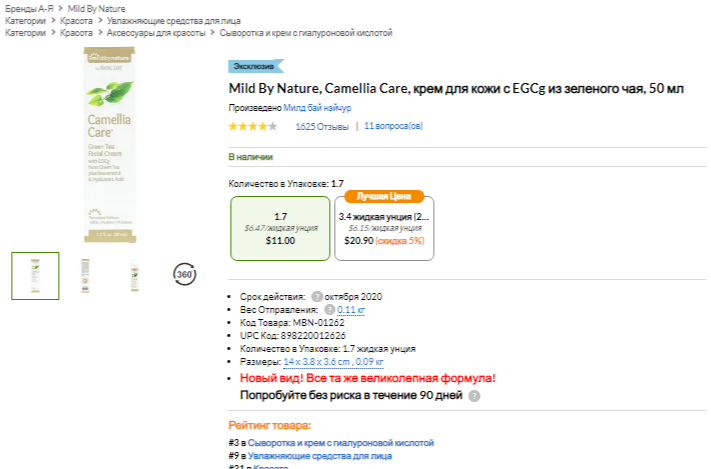711x469 pixels.
Task: Click the shipping weight help icon
Action: tap(329, 310)
